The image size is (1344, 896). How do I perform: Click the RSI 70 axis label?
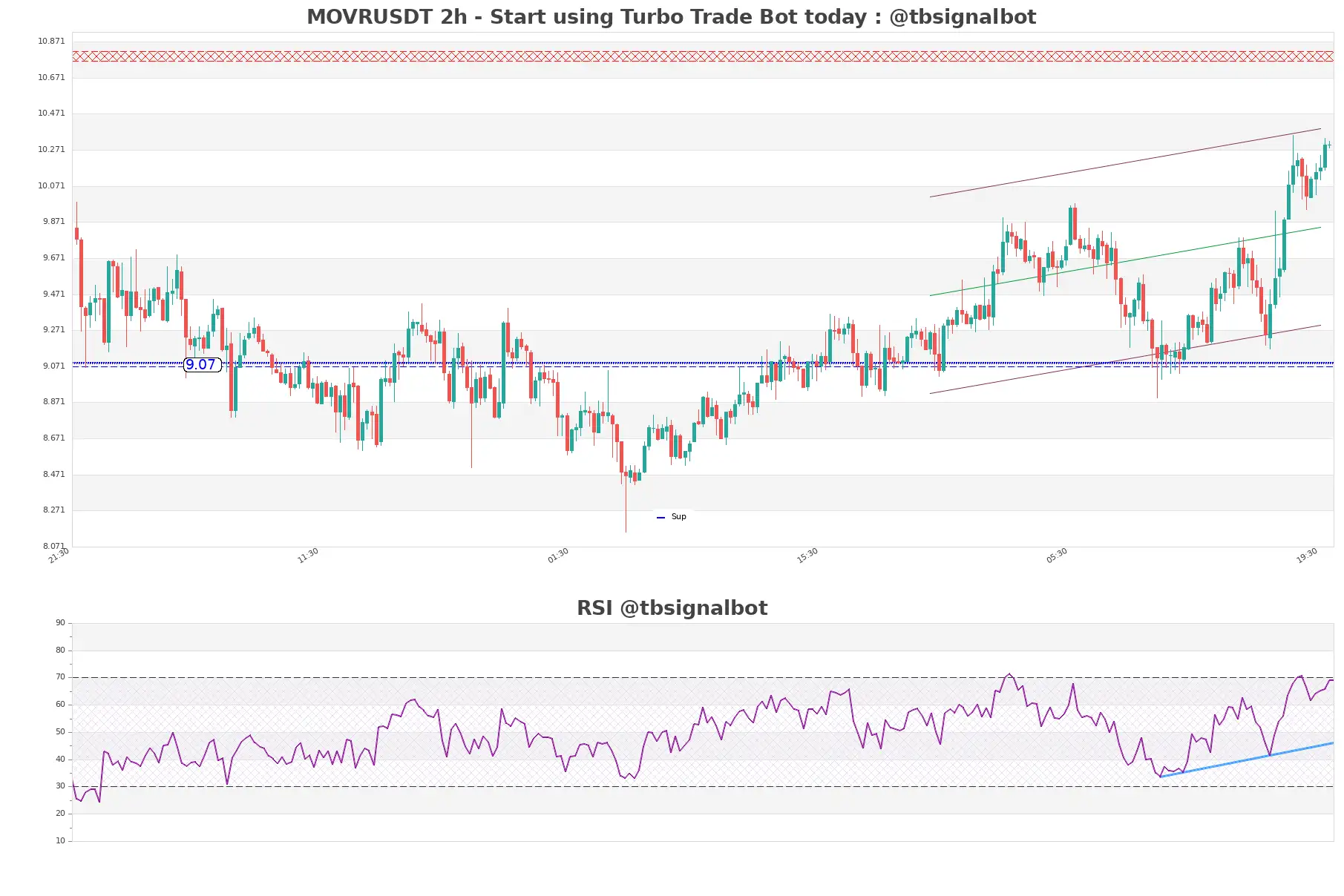[60, 676]
